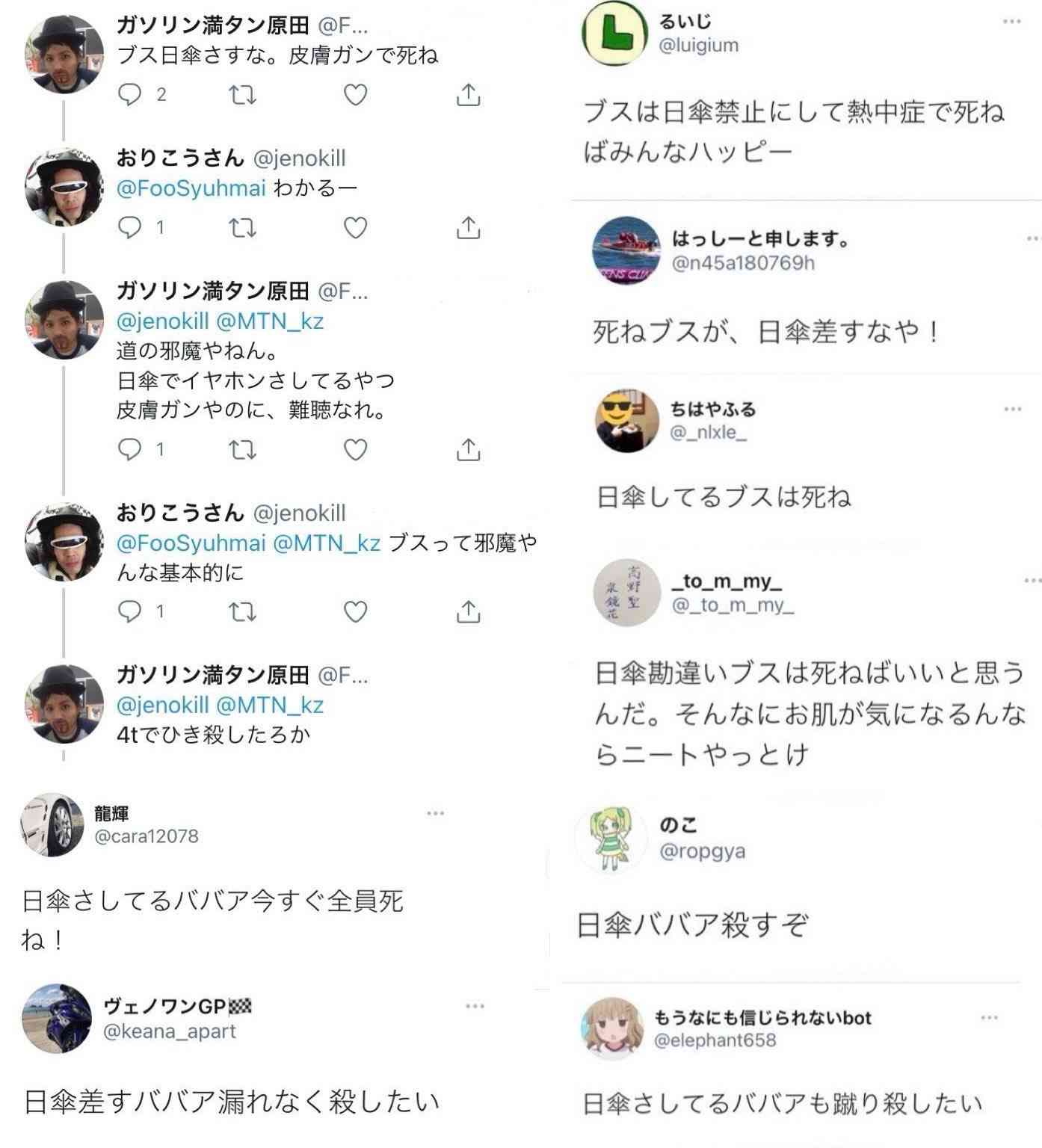The height and width of the screenshot is (1148, 1042).
Task: Share the ブスって邪魔やんな tweet
Action: pos(468,611)
